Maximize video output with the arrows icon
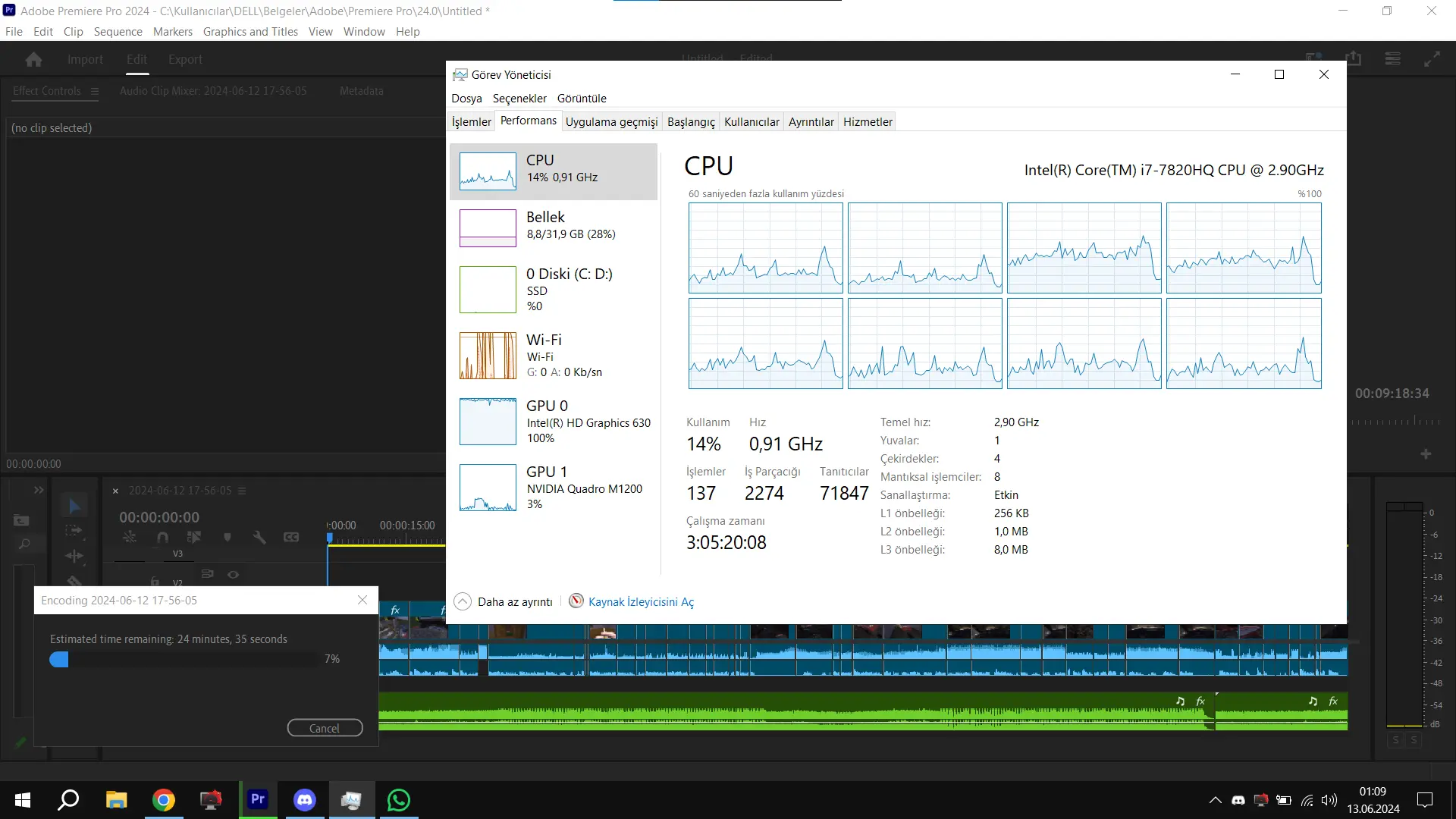Image resolution: width=1456 pixels, height=819 pixels. click(x=1432, y=58)
